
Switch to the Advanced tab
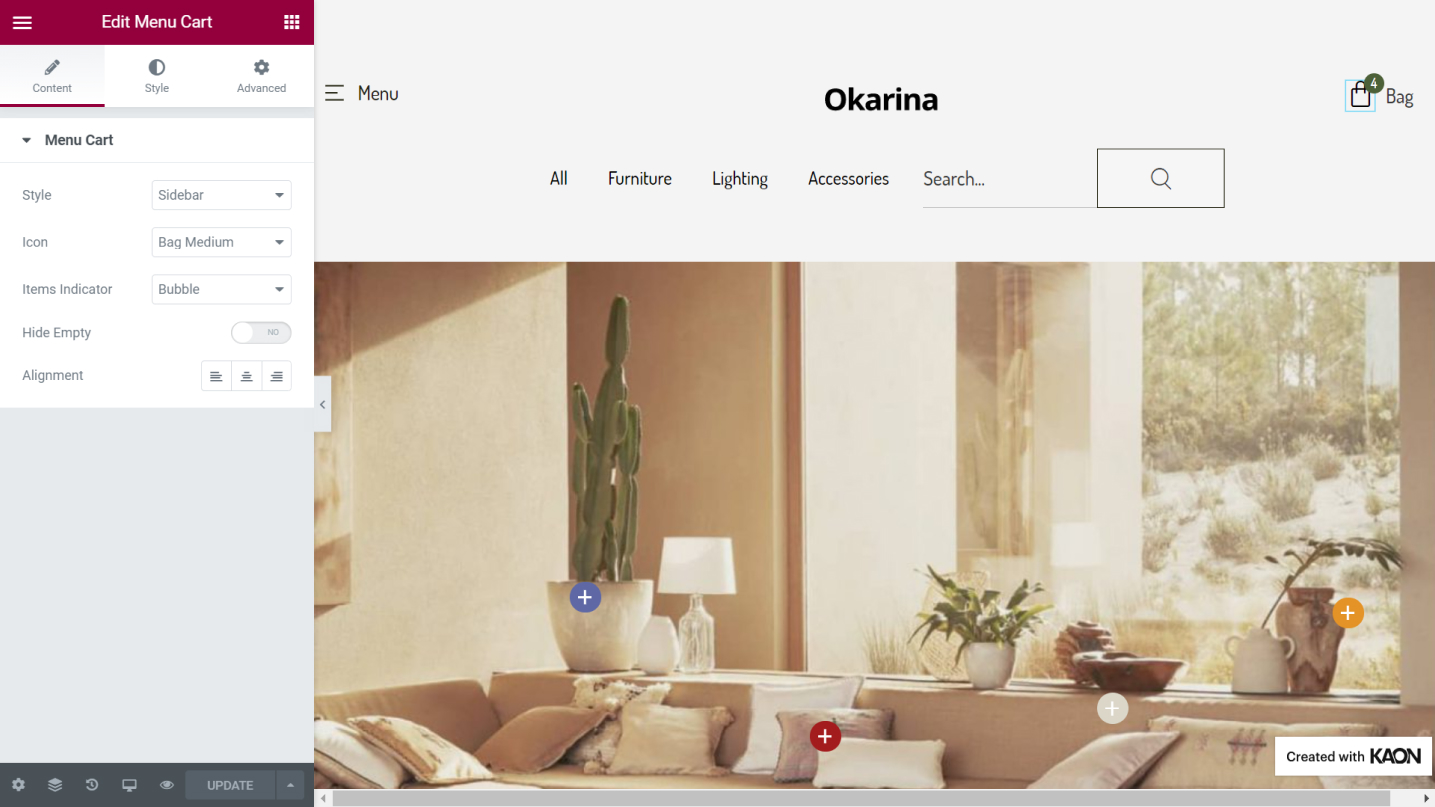261,76
